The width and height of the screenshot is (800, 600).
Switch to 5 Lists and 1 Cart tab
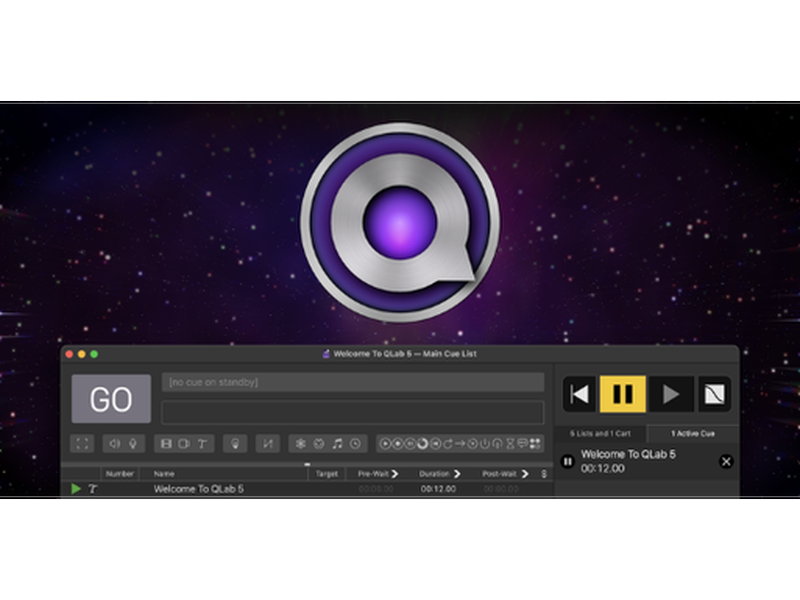point(601,434)
